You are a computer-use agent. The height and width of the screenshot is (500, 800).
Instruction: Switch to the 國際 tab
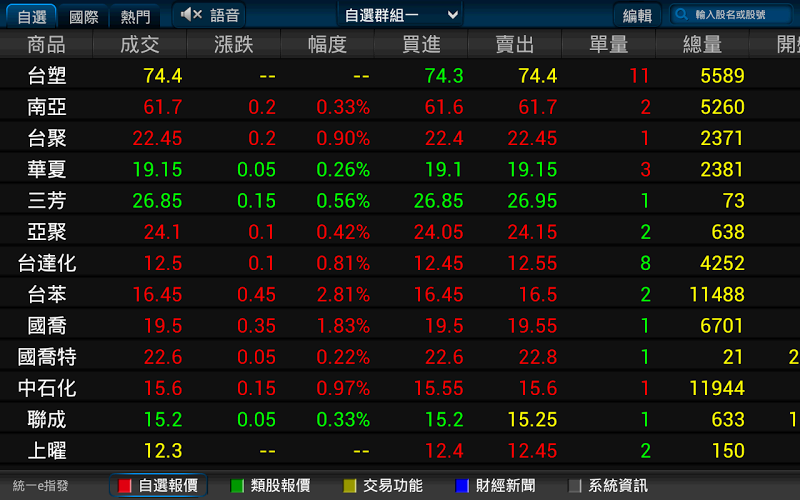point(84,16)
